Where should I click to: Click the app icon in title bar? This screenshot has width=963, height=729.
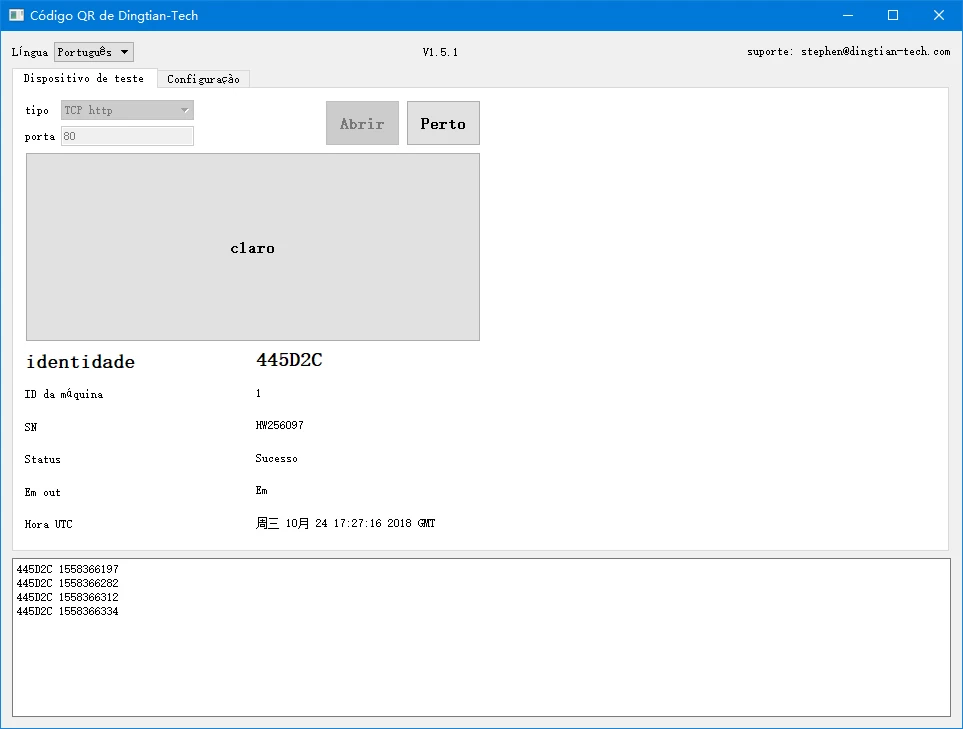click(x=16, y=15)
